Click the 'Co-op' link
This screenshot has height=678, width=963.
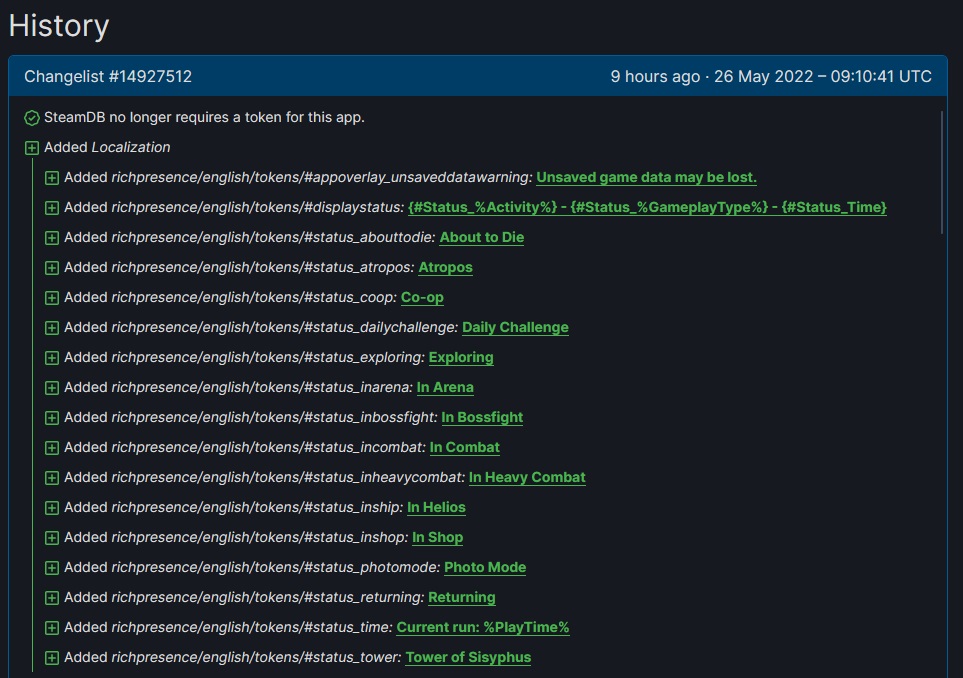pyautogui.click(x=422, y=298)
